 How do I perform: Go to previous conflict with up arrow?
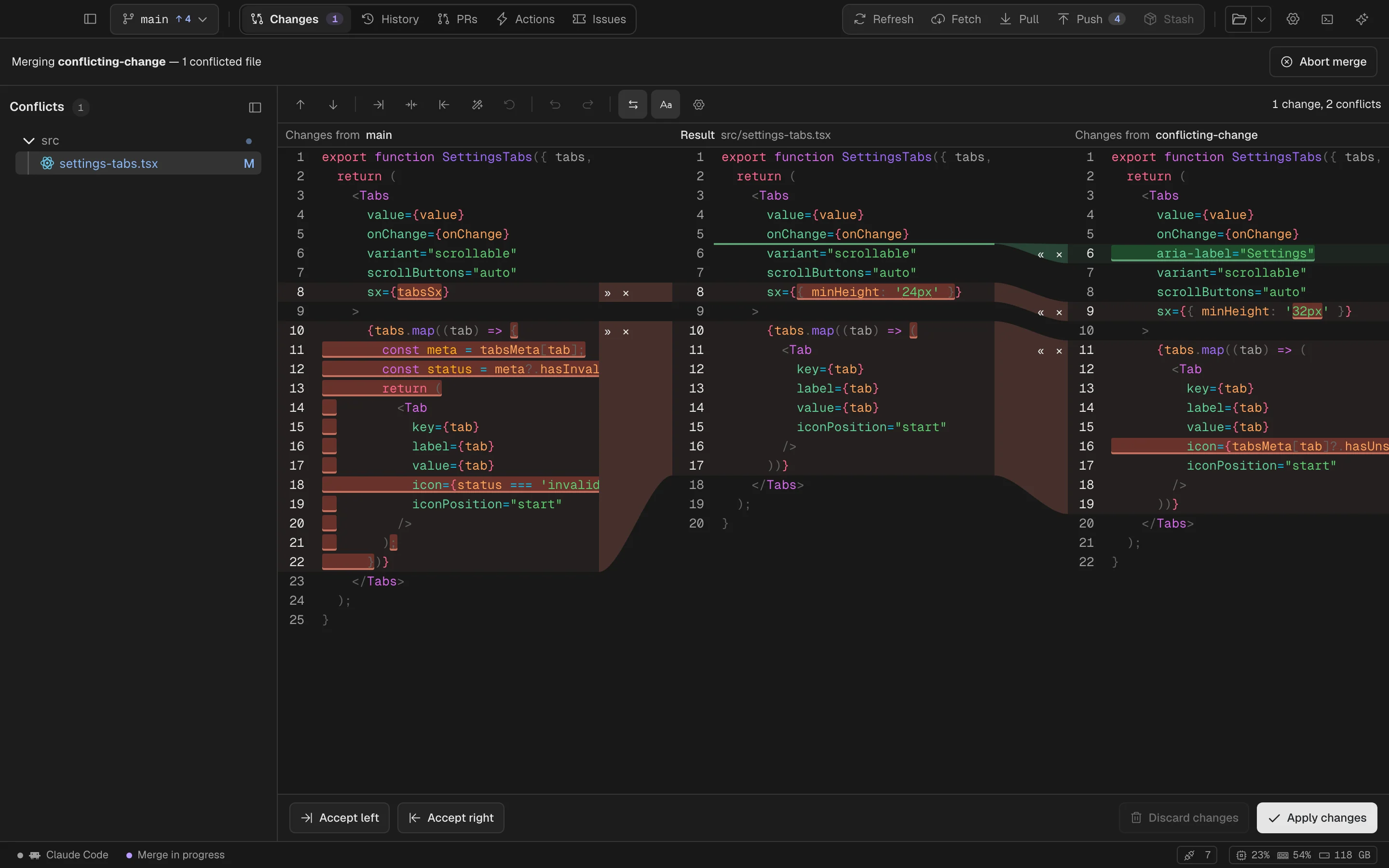coord(300,105)
